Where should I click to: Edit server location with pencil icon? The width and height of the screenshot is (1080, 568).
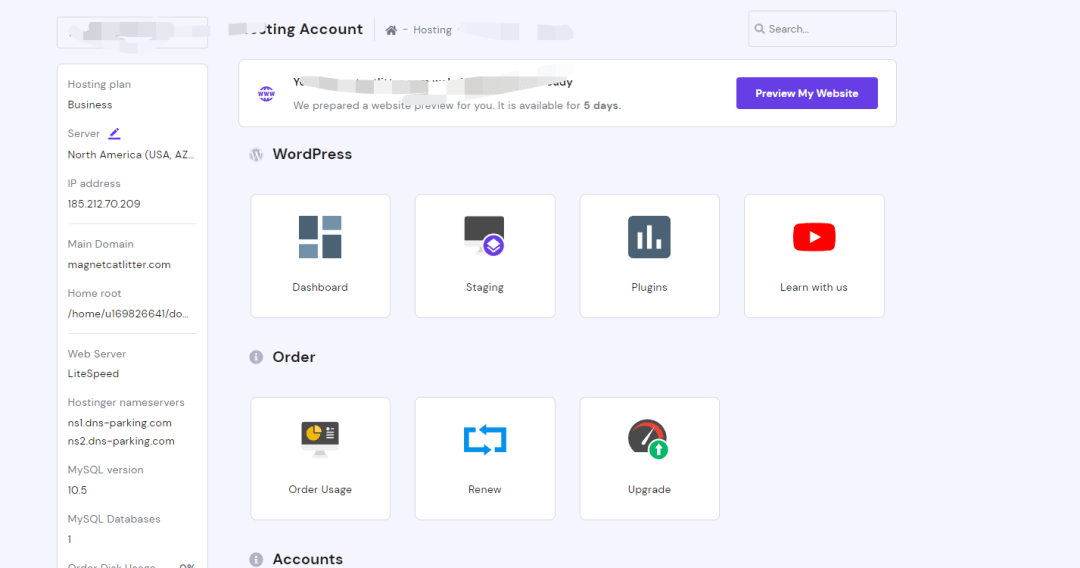click(x=114, y=133)
